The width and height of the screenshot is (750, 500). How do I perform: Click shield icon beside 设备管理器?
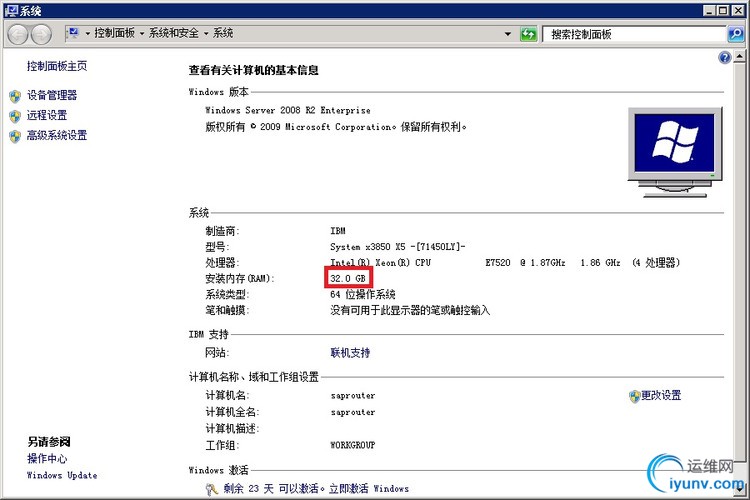(x=15, y=96)
